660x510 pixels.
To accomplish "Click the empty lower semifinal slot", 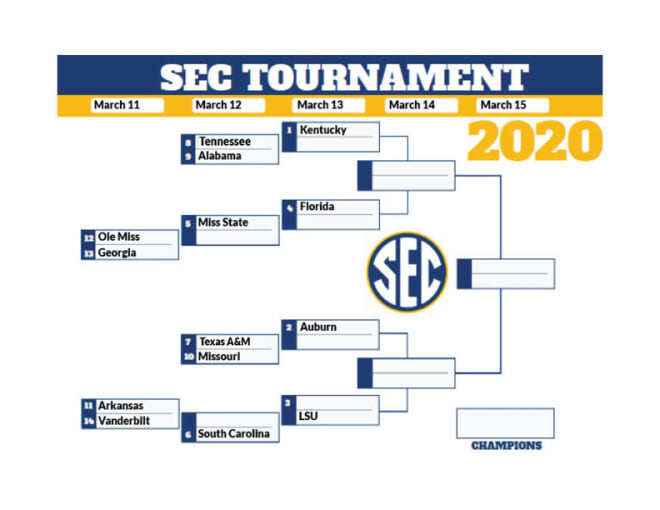I will (x=406, y=373).
